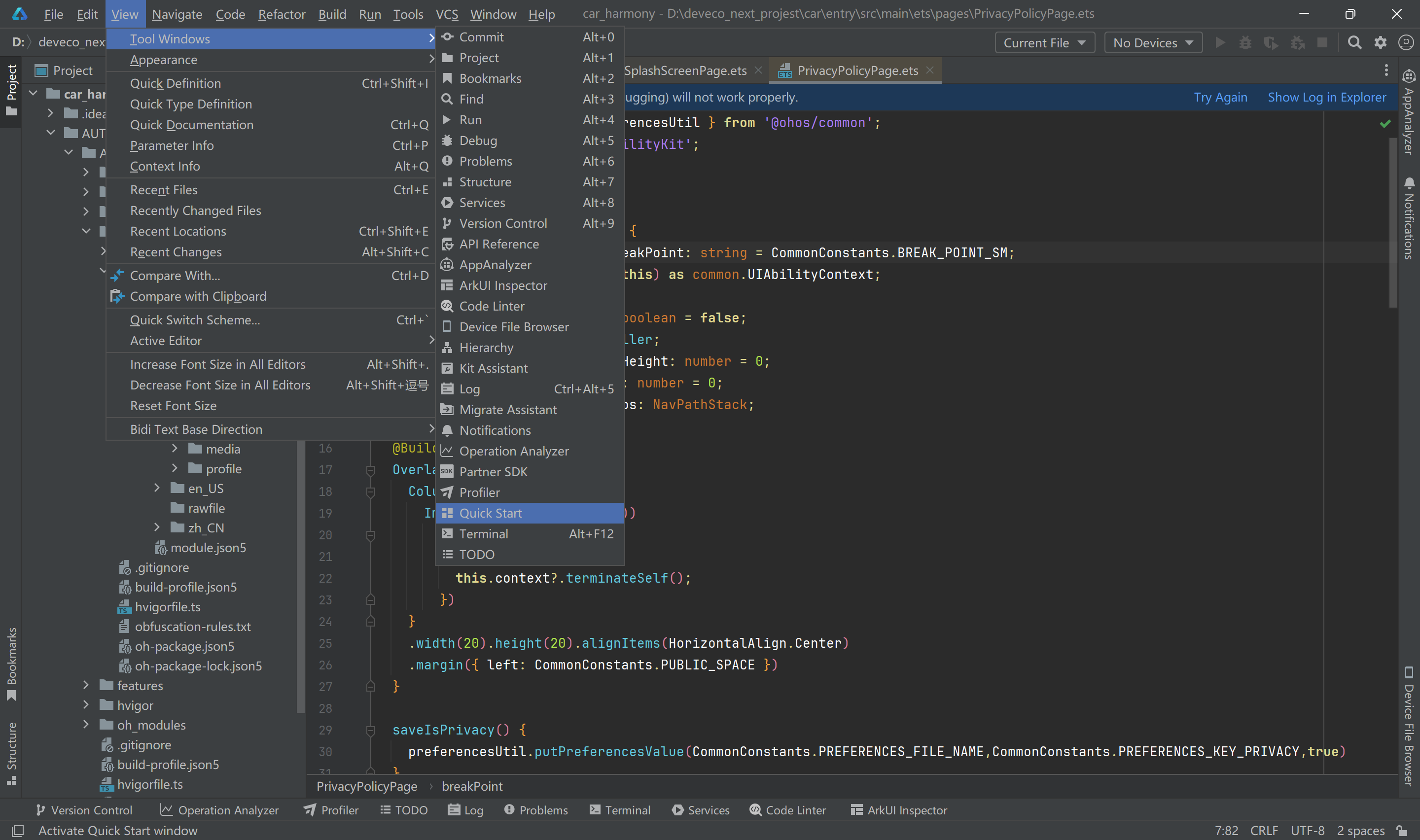This screenshot has height=840, width=1420.
Task: Click the project tree vertical scrollbar
Action: (x=301, y=577)
